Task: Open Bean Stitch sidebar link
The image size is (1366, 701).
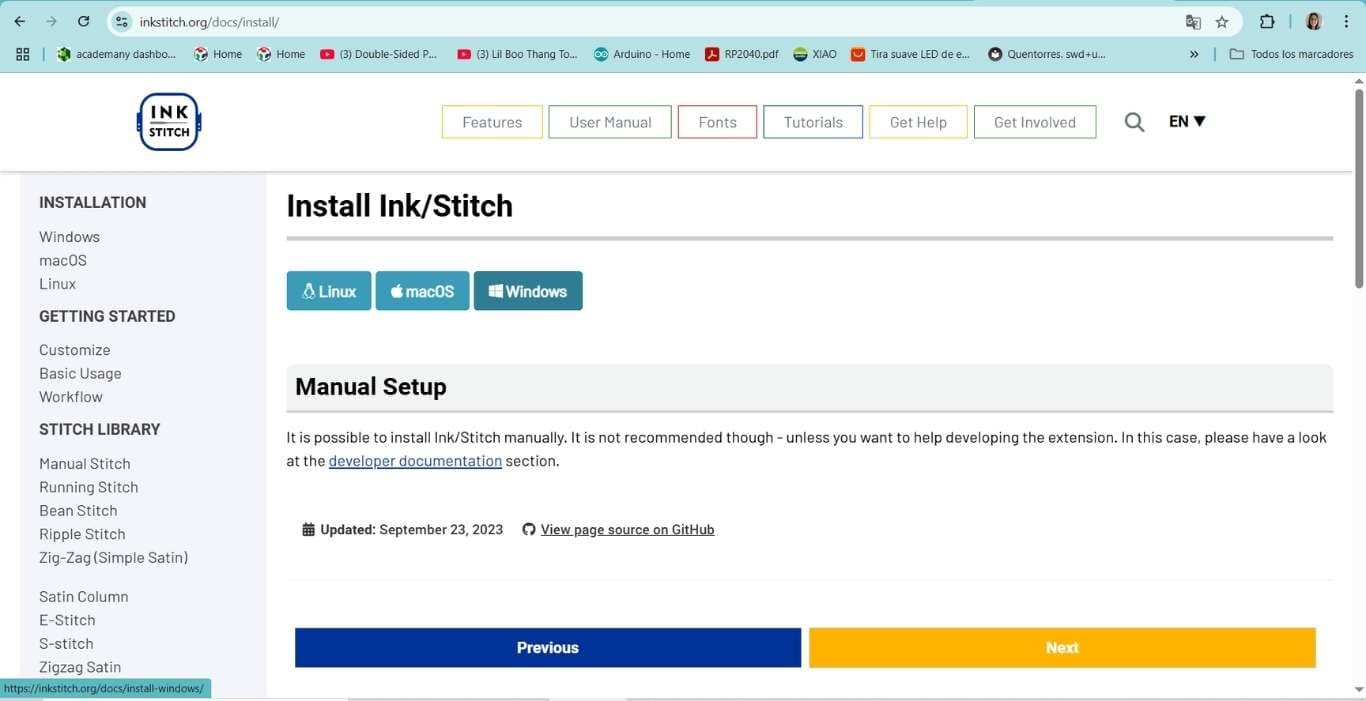Action: pos(78,511)
